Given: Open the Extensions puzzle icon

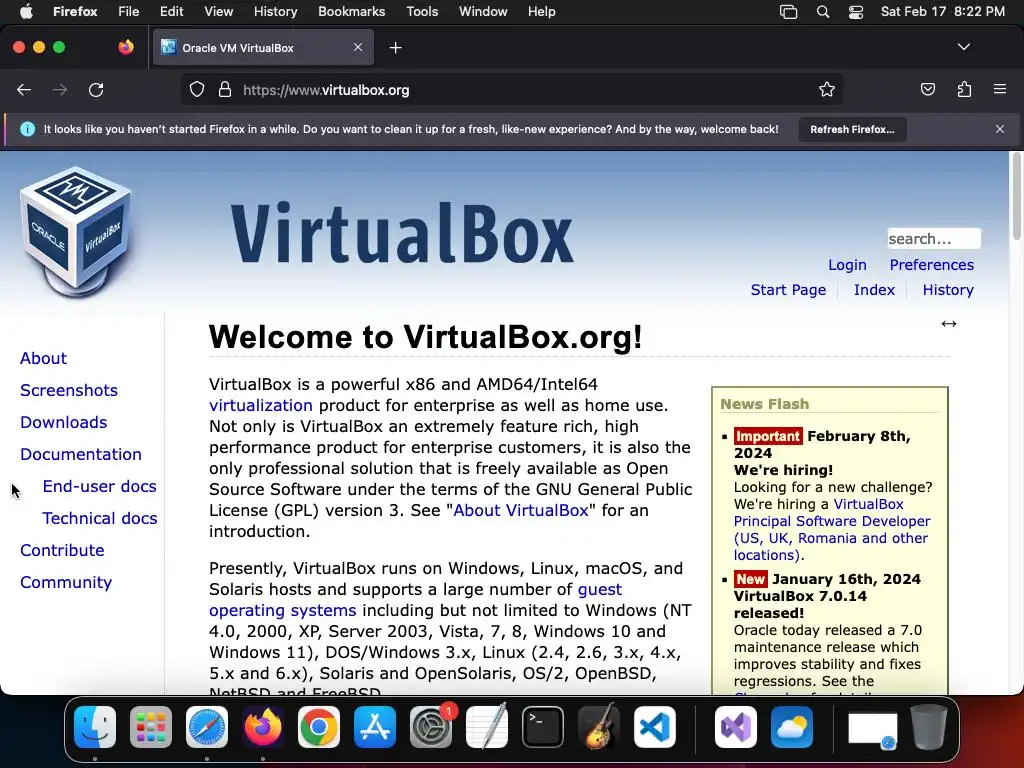Looking at the screenshot, I should 964,90.
